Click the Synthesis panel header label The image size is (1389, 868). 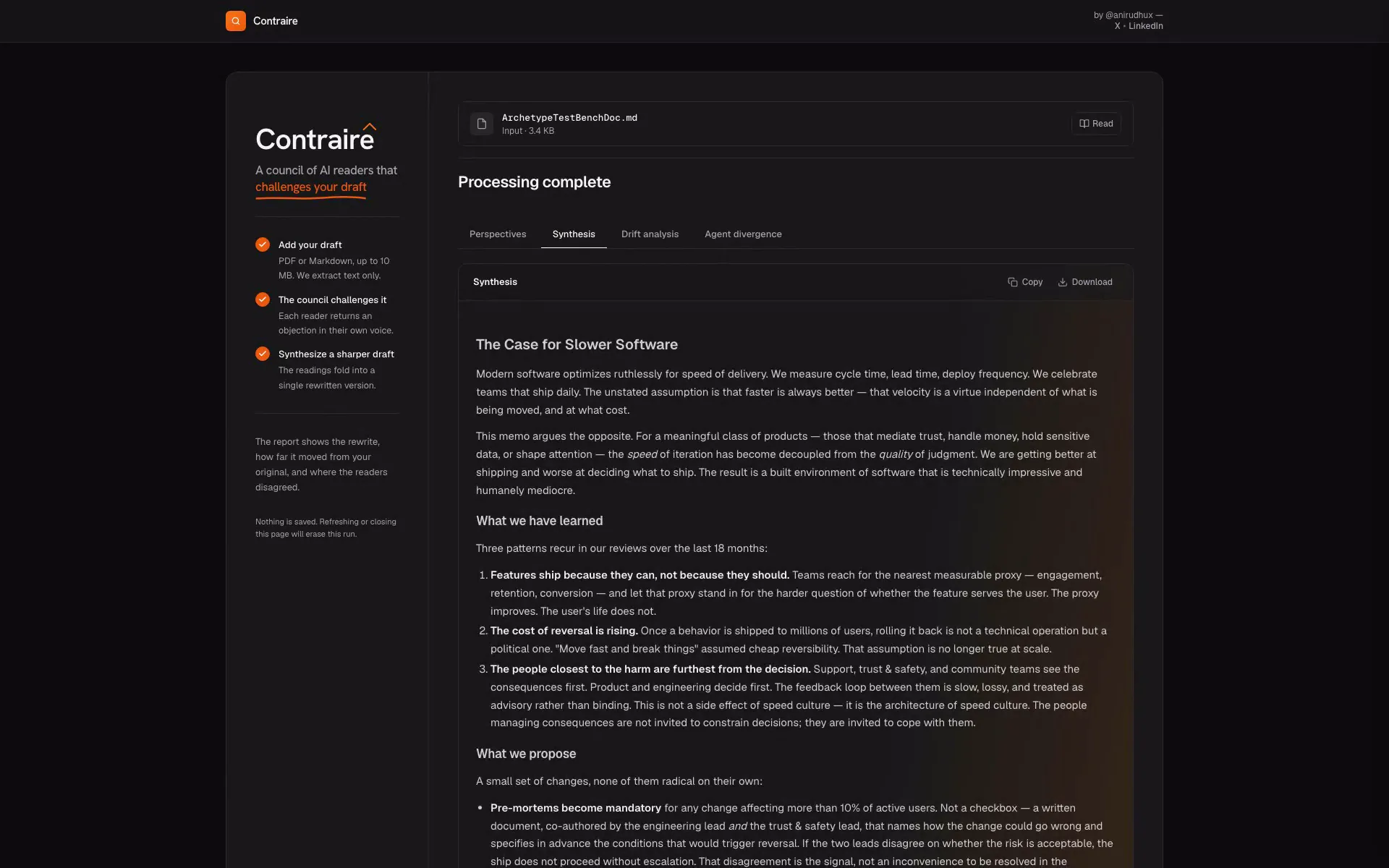[x=495, y=282]
